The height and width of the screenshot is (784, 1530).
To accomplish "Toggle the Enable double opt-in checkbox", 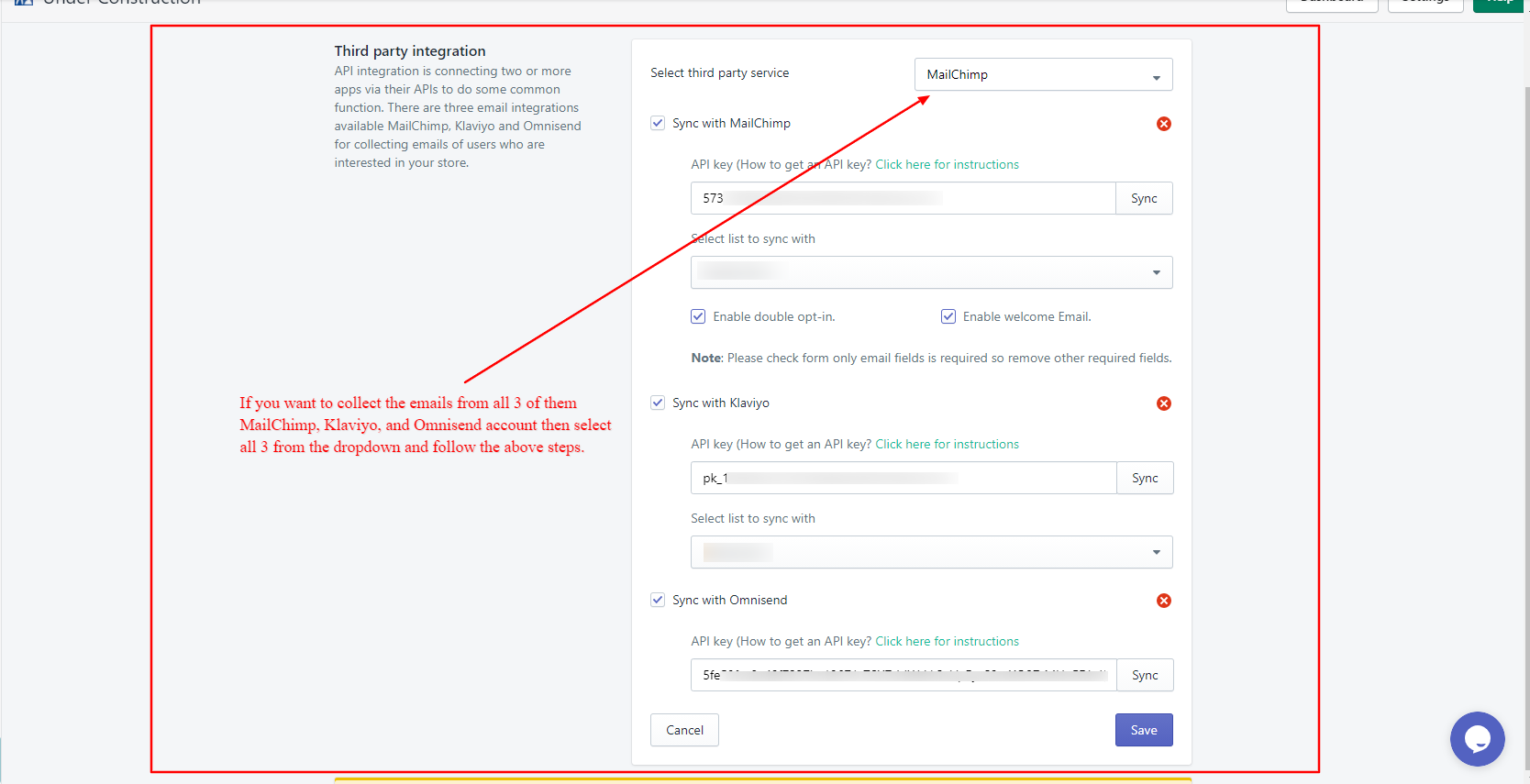I will 698,316.
